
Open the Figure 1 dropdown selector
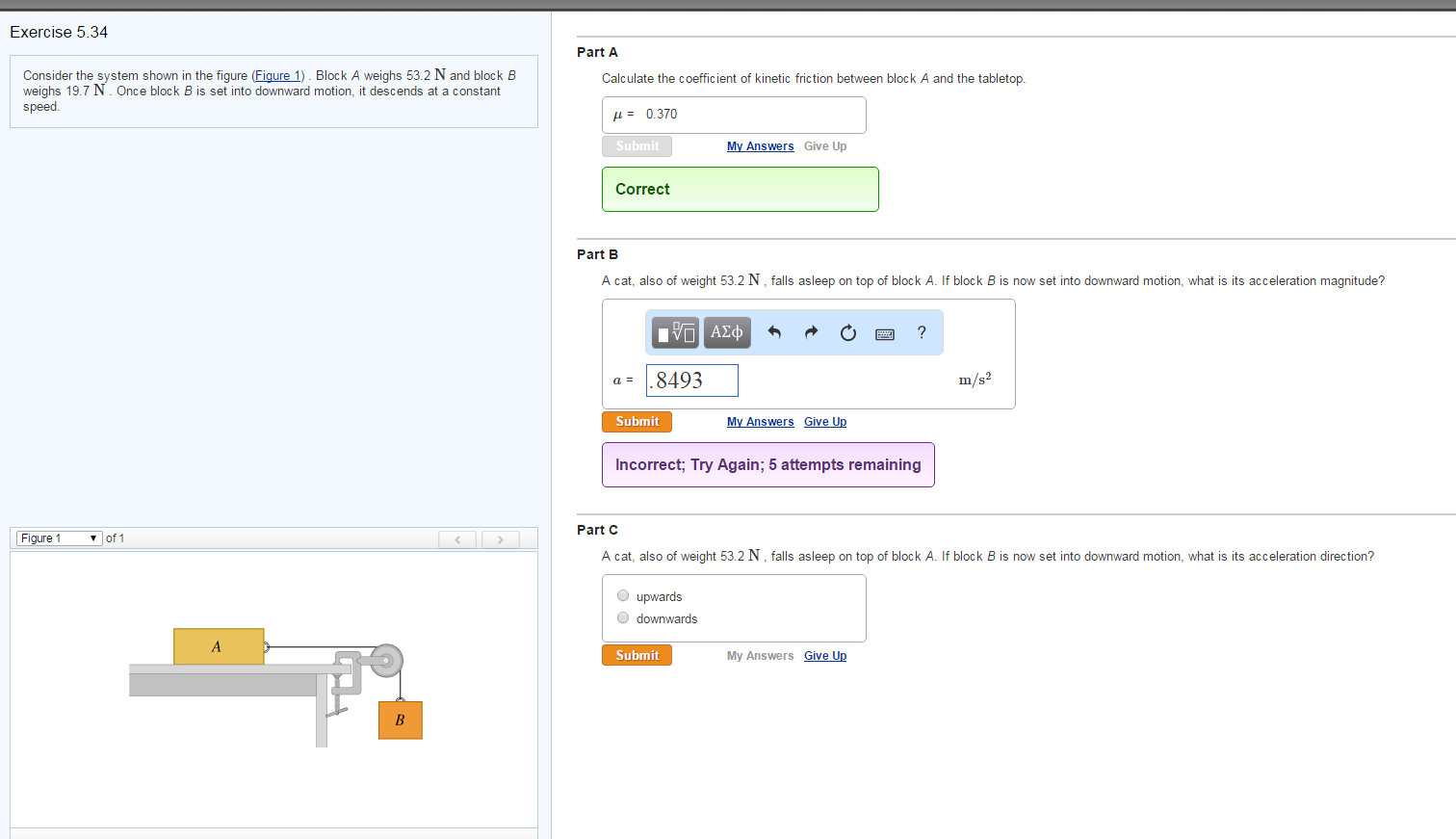tap(59, 538)
